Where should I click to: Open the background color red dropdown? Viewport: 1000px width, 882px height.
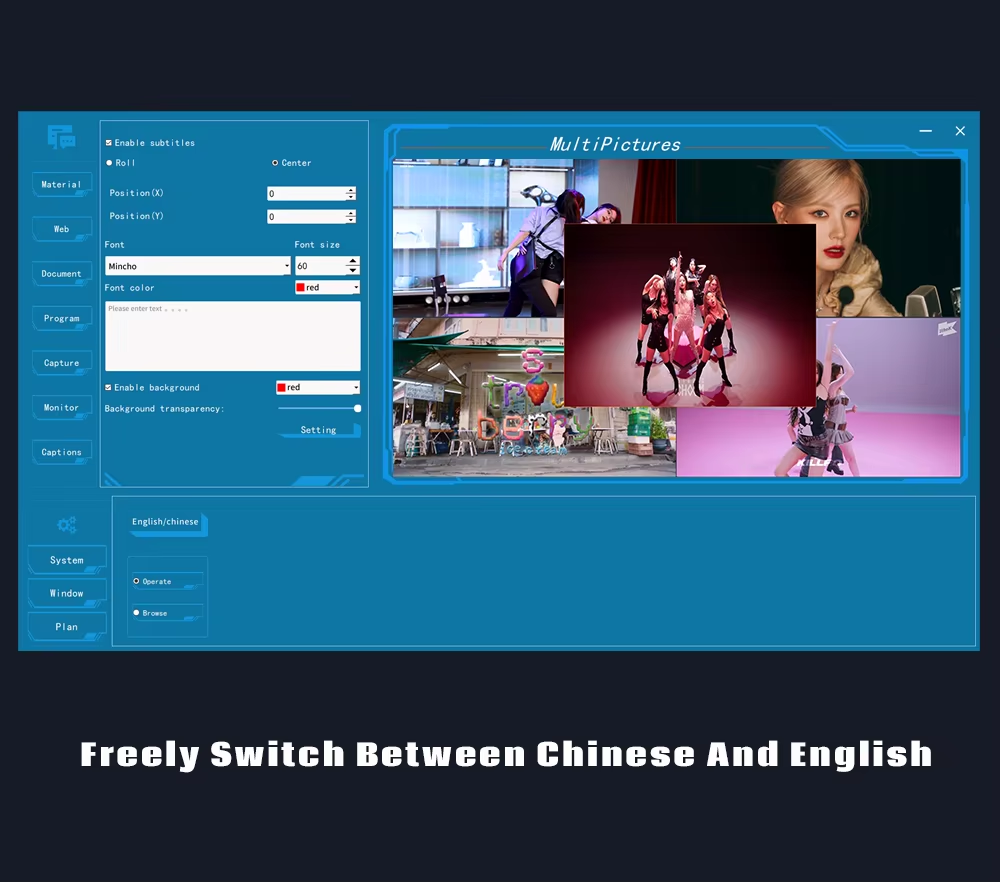(x=356, y=388)
